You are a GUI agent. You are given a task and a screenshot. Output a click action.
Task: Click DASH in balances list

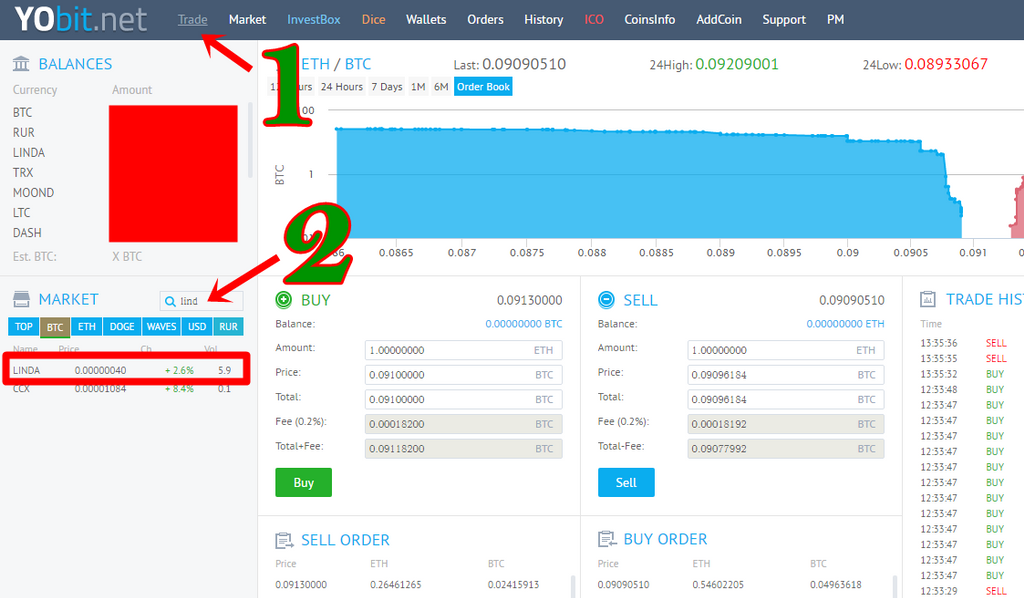click(27, 232)
